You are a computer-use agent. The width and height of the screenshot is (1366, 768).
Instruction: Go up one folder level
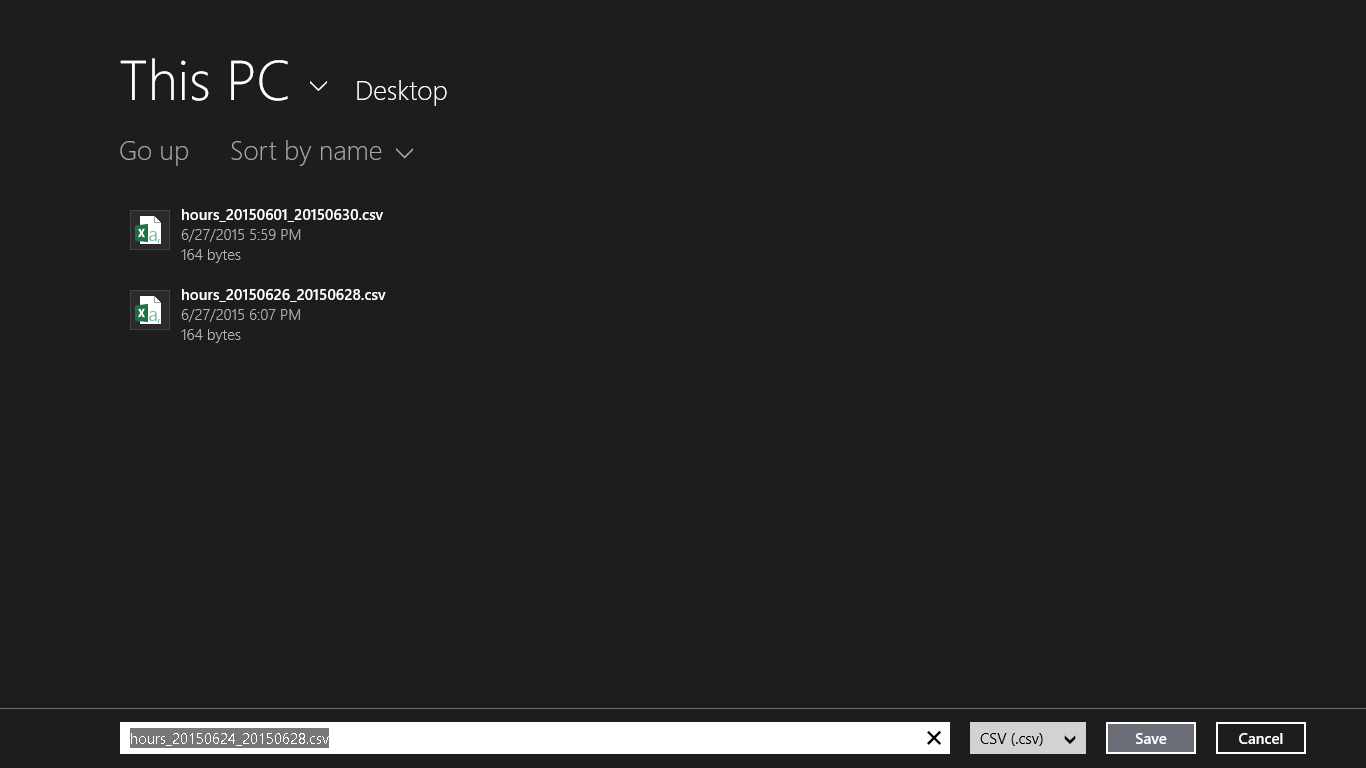click(x=154, y=151)
